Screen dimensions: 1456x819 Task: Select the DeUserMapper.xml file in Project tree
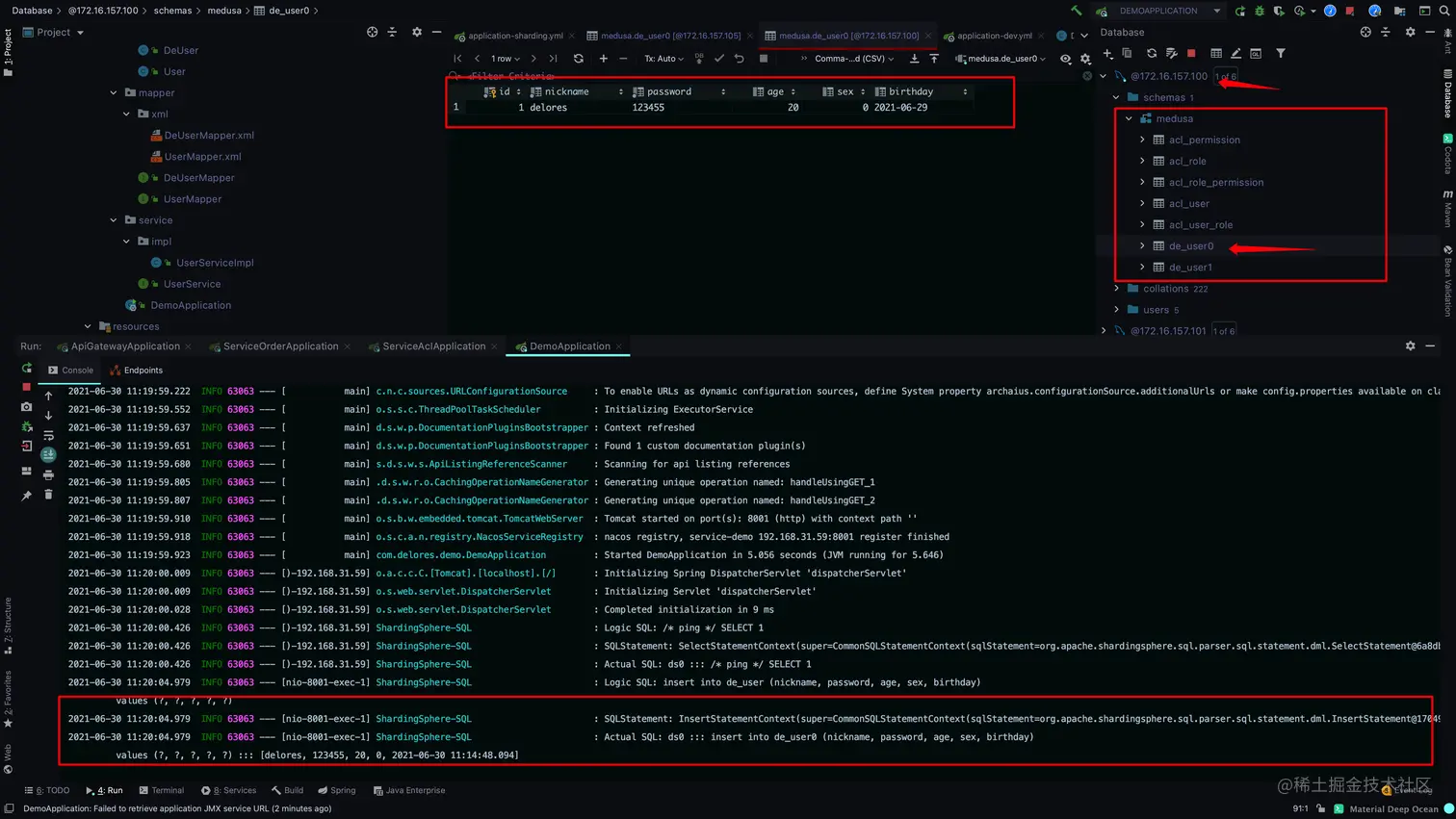click(209, 135)
